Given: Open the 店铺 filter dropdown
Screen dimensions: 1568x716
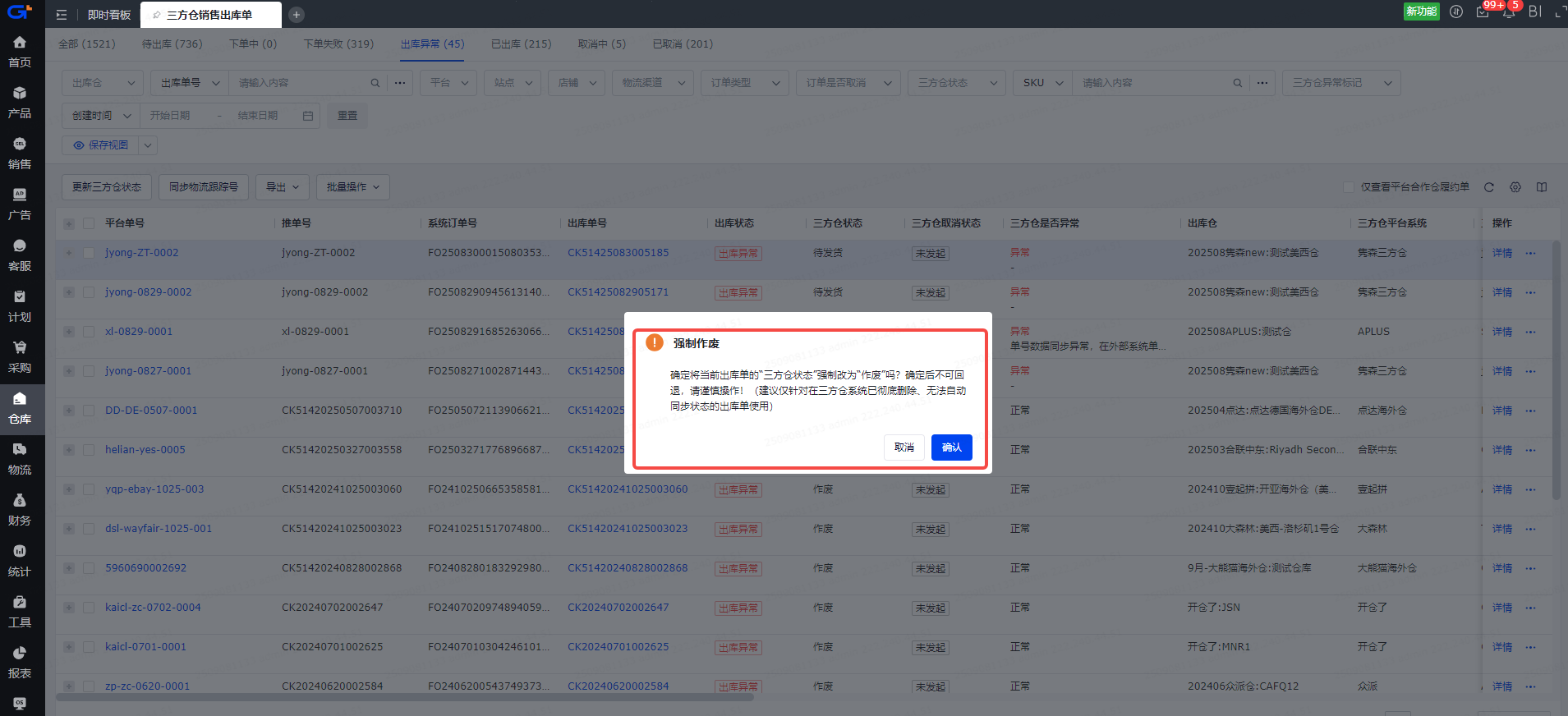Looking at the screenshot, I should [577, 83].
